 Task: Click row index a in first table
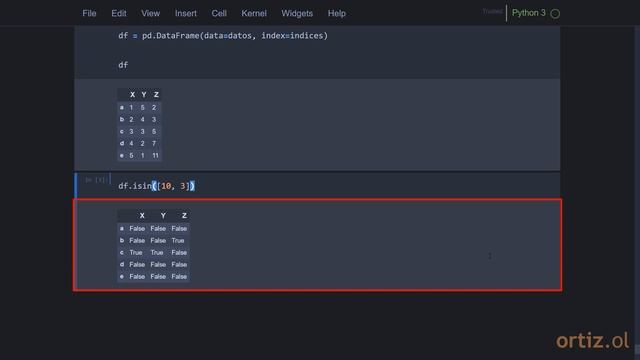click(122, 107)
